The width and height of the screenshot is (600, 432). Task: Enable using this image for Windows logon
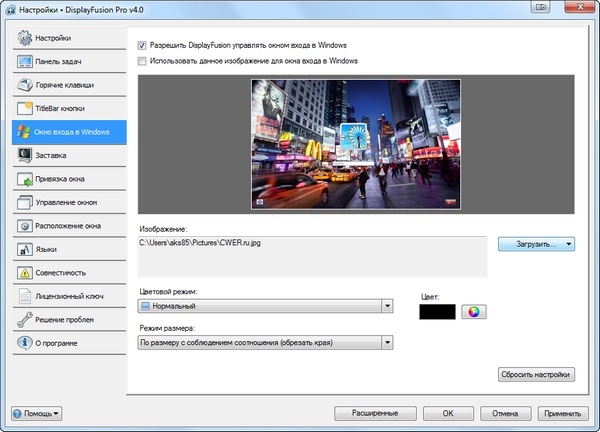pos(142,61)
